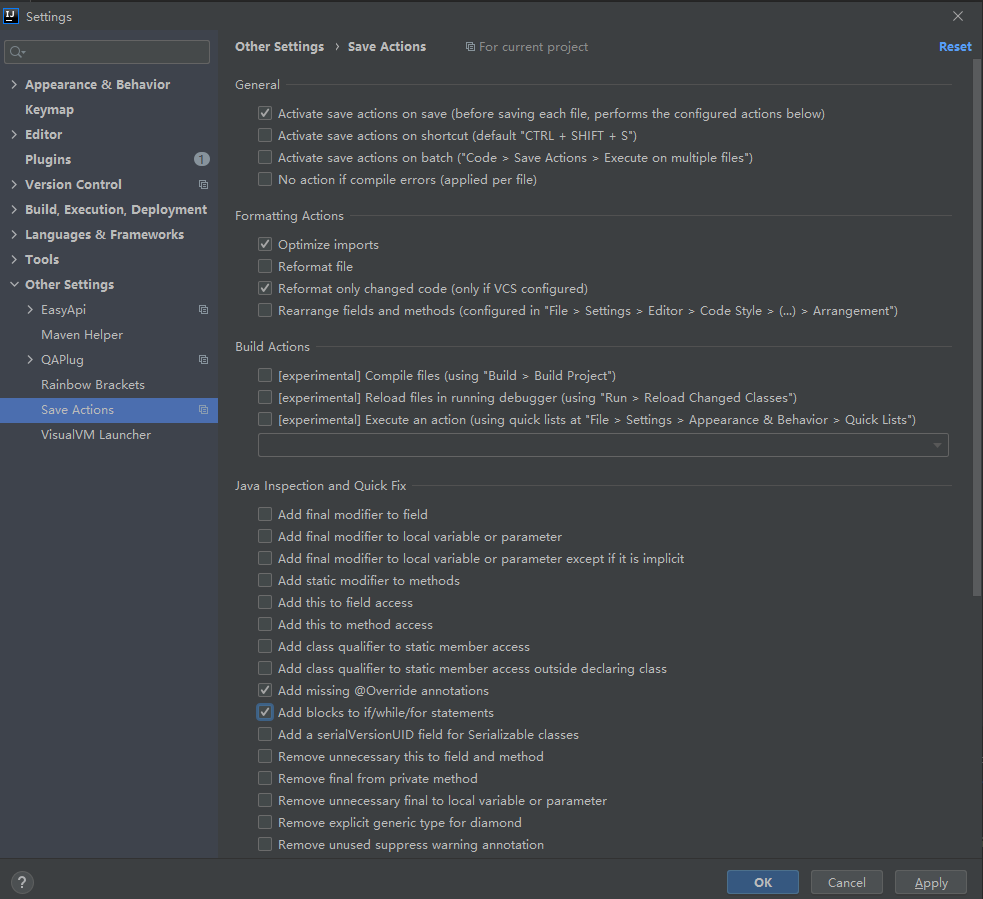This screenshot has height=899, width=983.
Task: Uncheck Reformat only changed code
Action: pyautogui.click(x=265, y=288)
